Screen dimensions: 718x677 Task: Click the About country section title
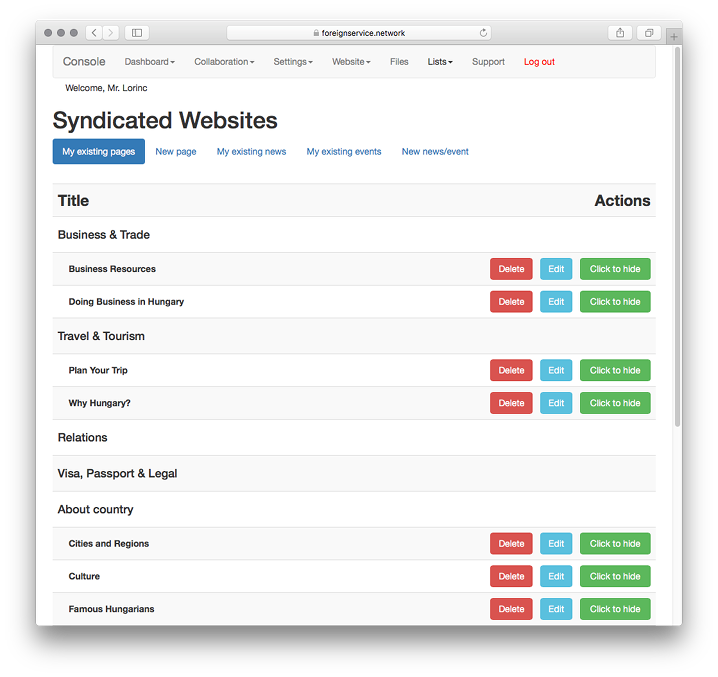click(x=95, y=509)
